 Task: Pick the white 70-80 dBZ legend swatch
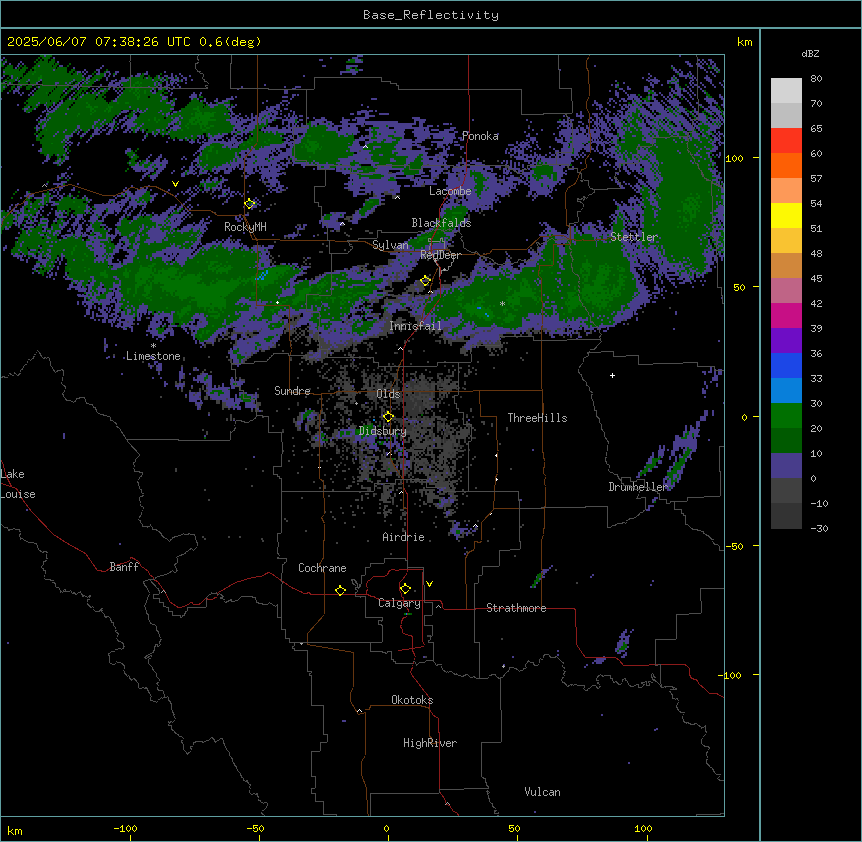point(786,91)
